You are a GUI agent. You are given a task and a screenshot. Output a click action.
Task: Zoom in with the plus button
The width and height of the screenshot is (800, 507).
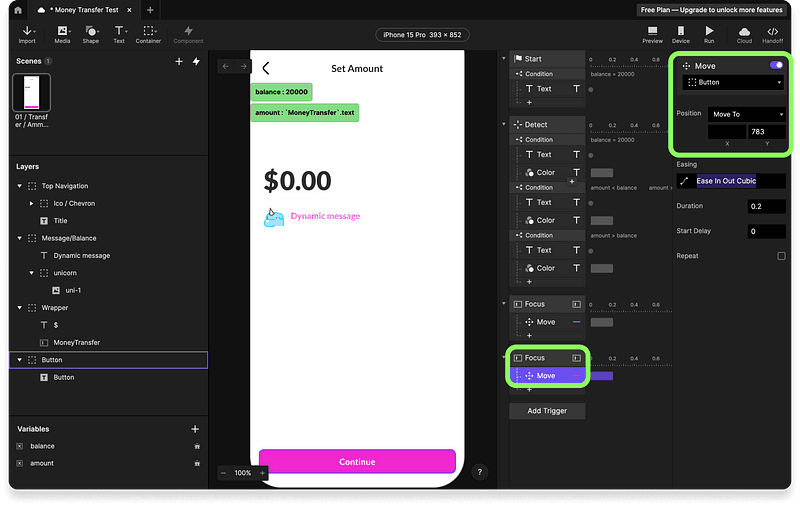coord(262,473)
